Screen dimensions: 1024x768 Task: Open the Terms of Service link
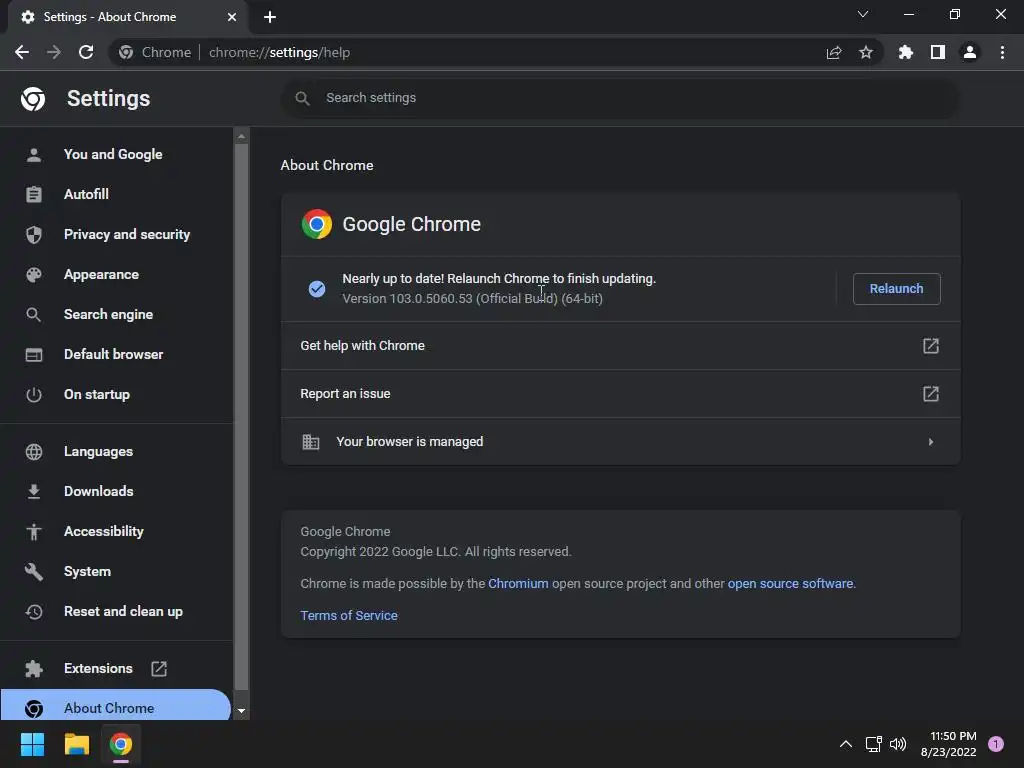[349, 615]
